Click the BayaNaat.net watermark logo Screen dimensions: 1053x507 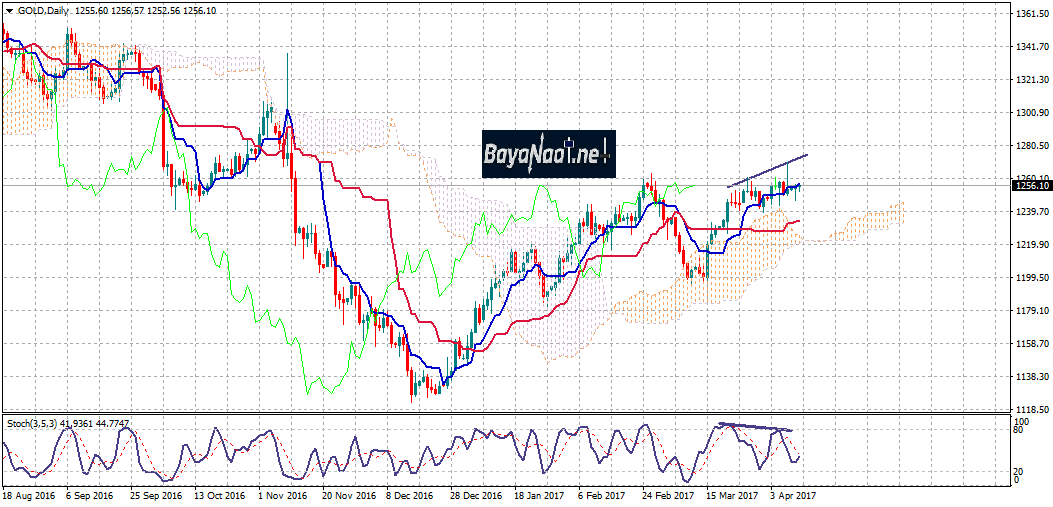click(547, 154)
